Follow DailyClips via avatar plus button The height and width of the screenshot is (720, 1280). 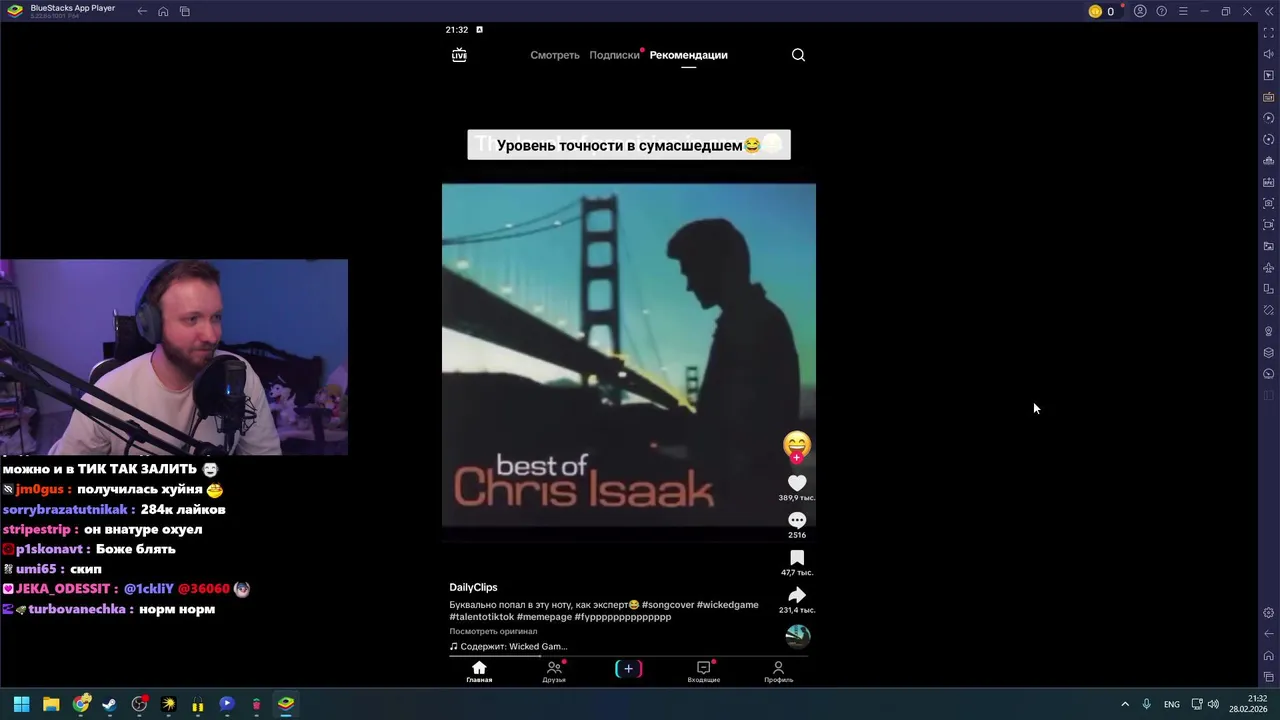point(796,457)
